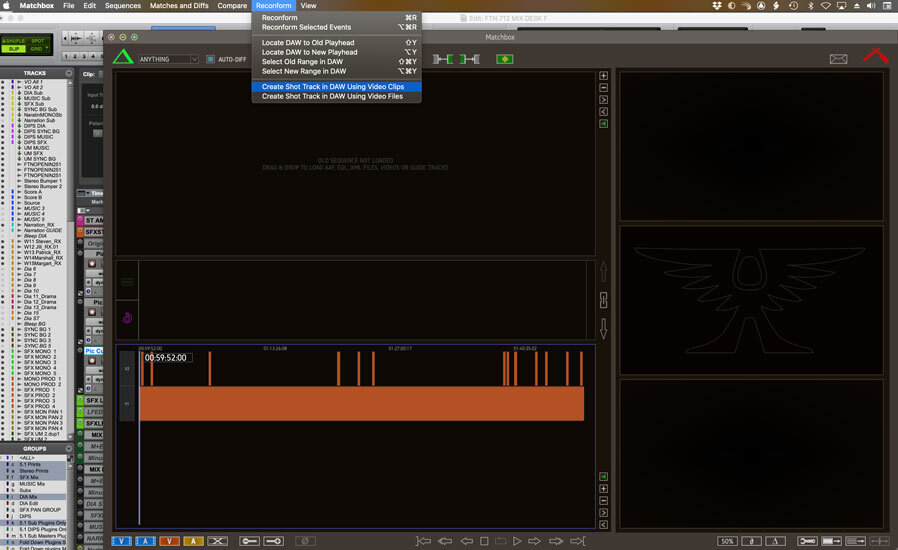Expand the Source track arrow

pyautogui.click(x=19, y=203)
